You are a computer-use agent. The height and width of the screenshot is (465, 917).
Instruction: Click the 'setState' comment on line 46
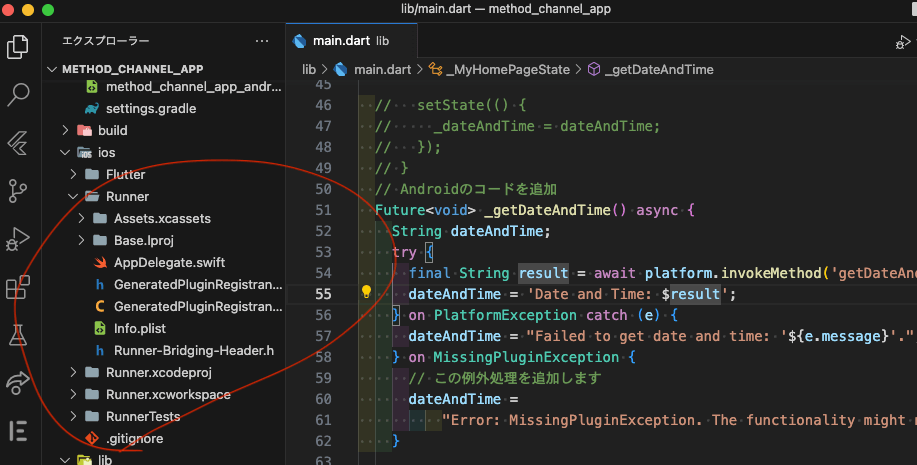[450, 105]
